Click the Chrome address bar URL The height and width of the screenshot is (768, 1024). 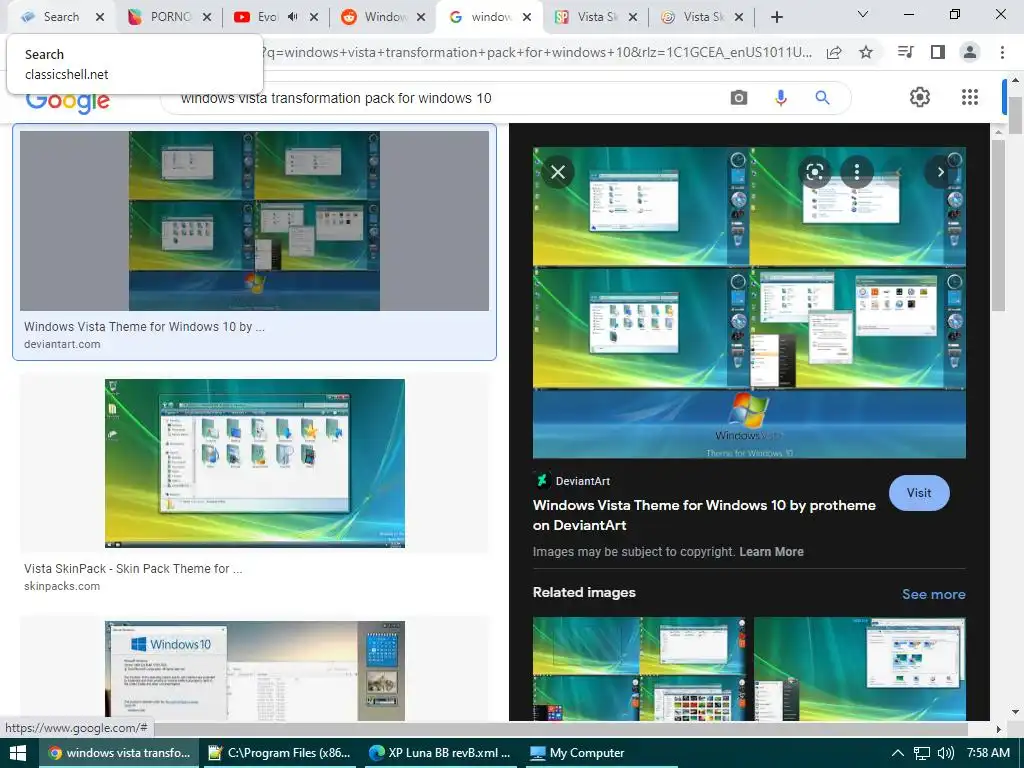click(536, 52)
